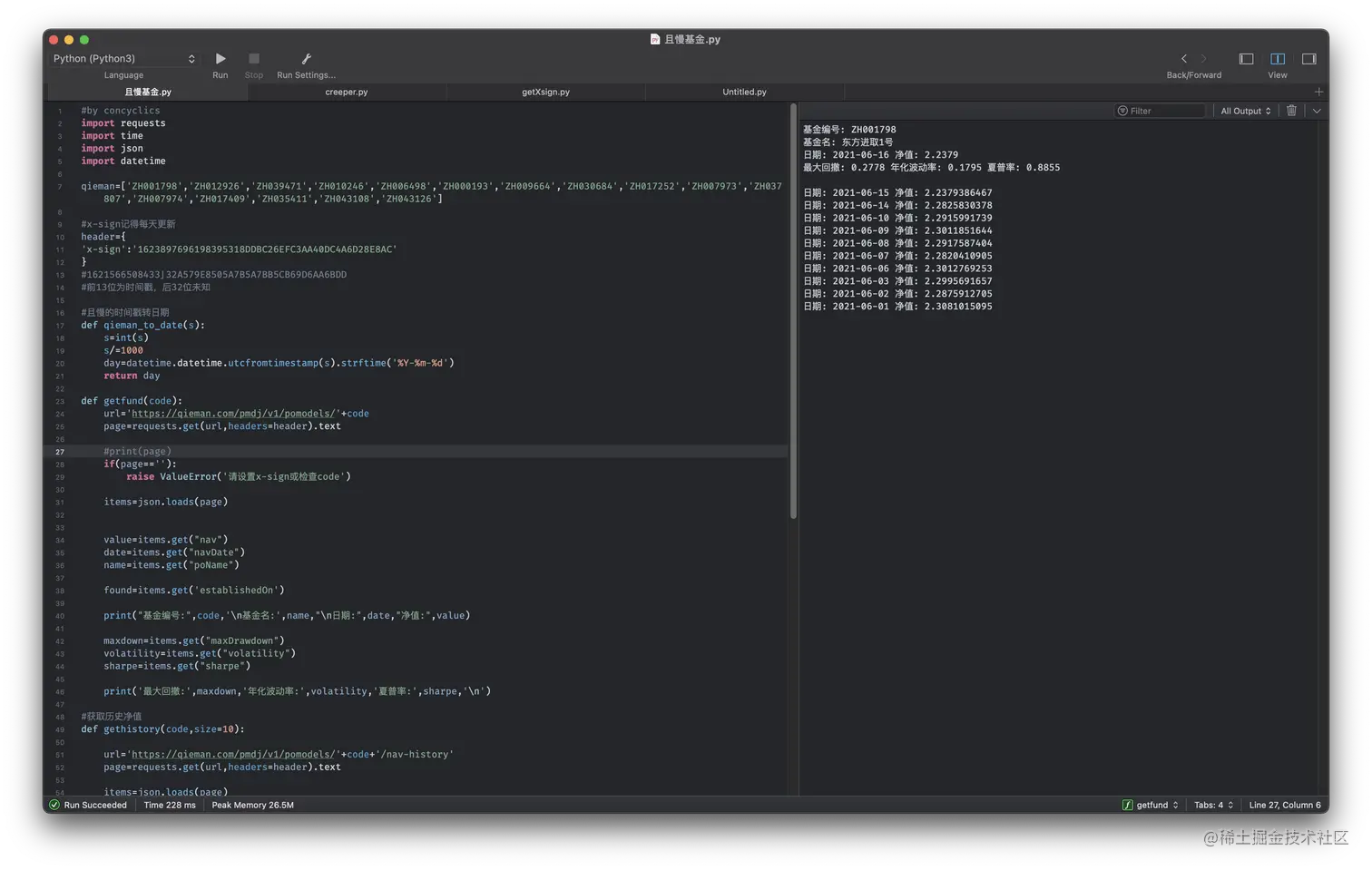Click output line 基金名: 东方进取1号
The height and width of the screenshot is (870, 1372).
point(848,142)
